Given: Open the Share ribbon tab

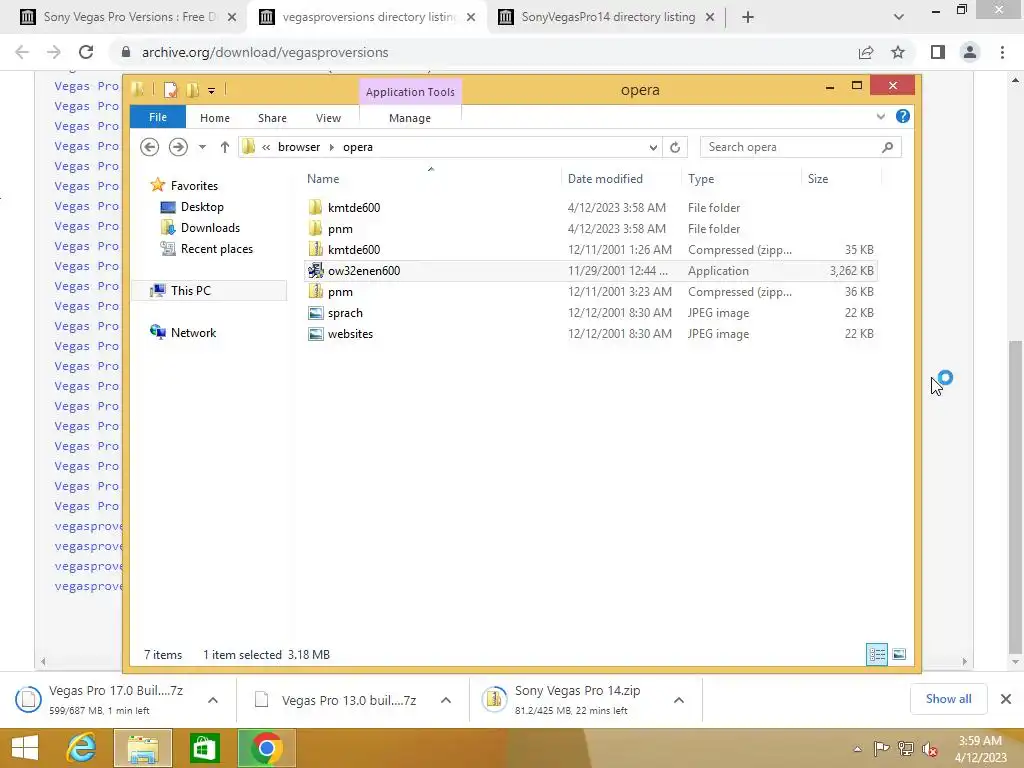Looking at the screenshot, I should tap(272, 118).
